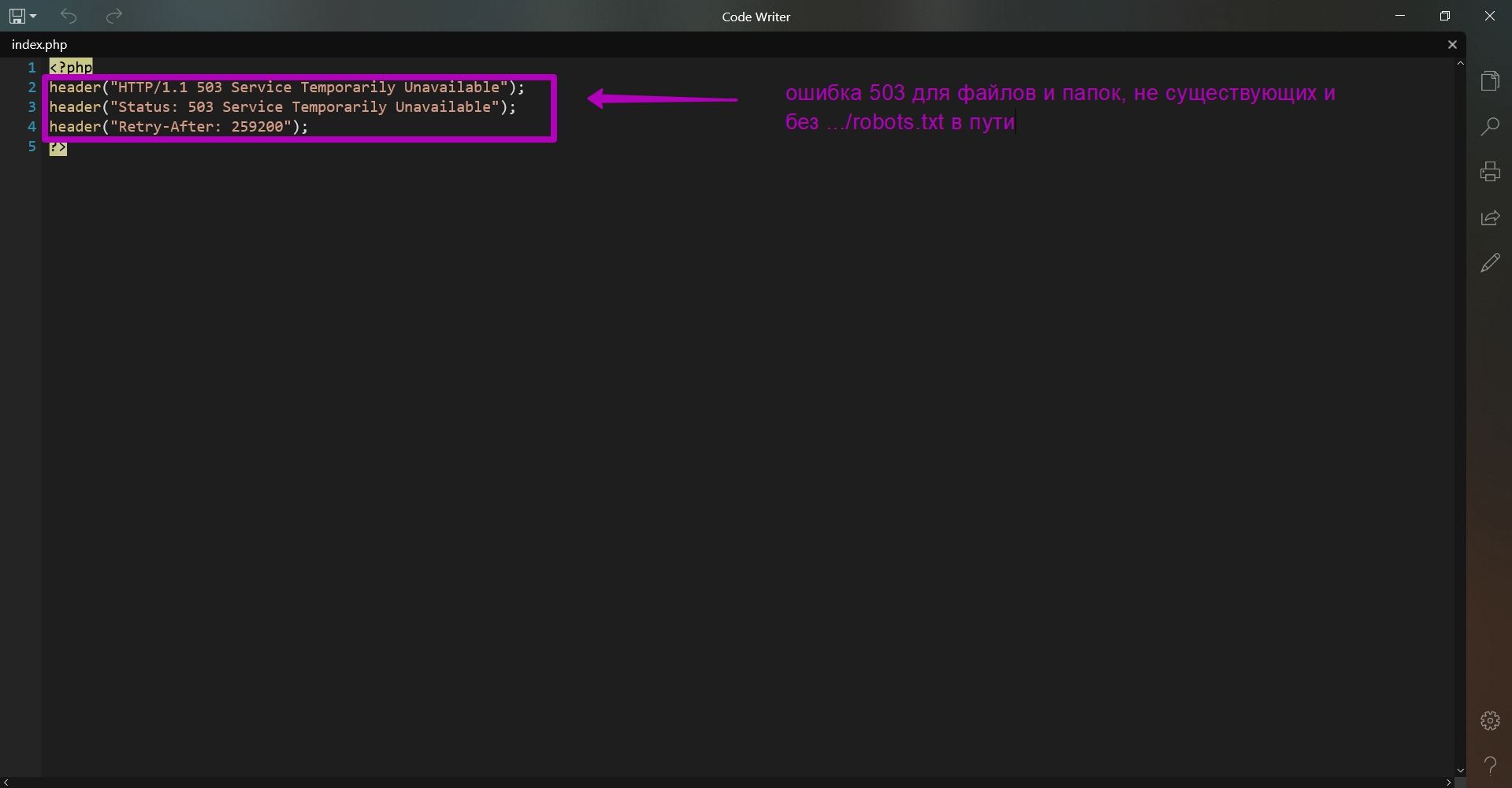
Task: Close the index.php tab
Action: (1452, 45)
